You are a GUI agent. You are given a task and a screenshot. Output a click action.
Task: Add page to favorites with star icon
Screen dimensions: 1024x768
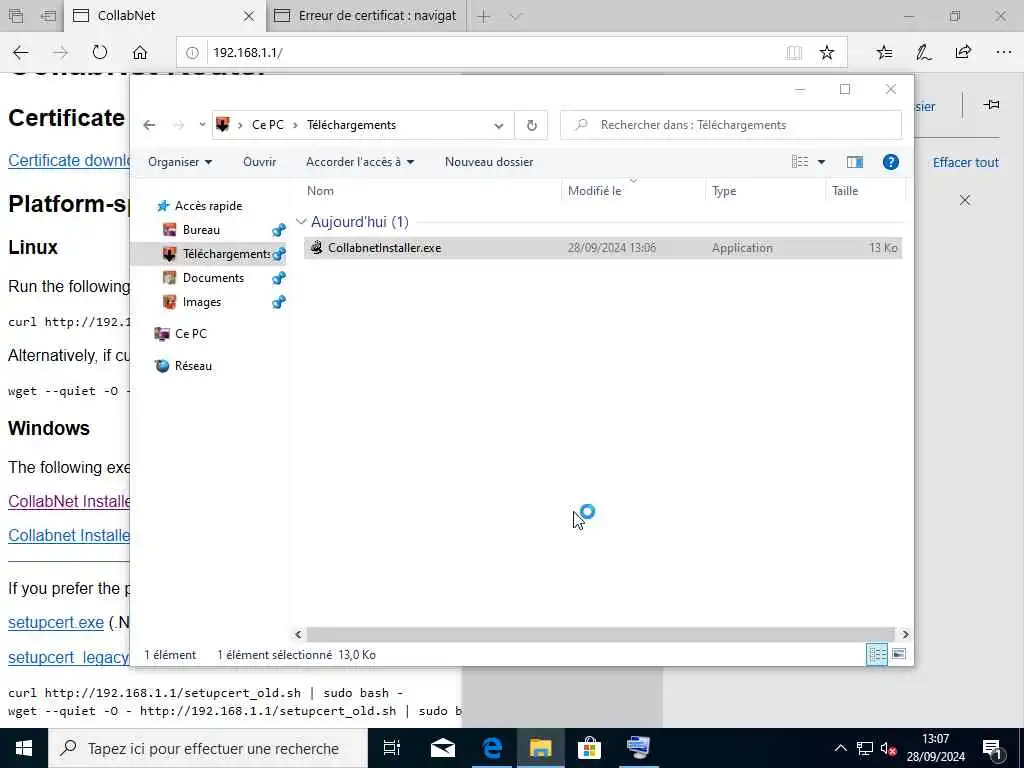pyautogui.click(x=827, y=52)
